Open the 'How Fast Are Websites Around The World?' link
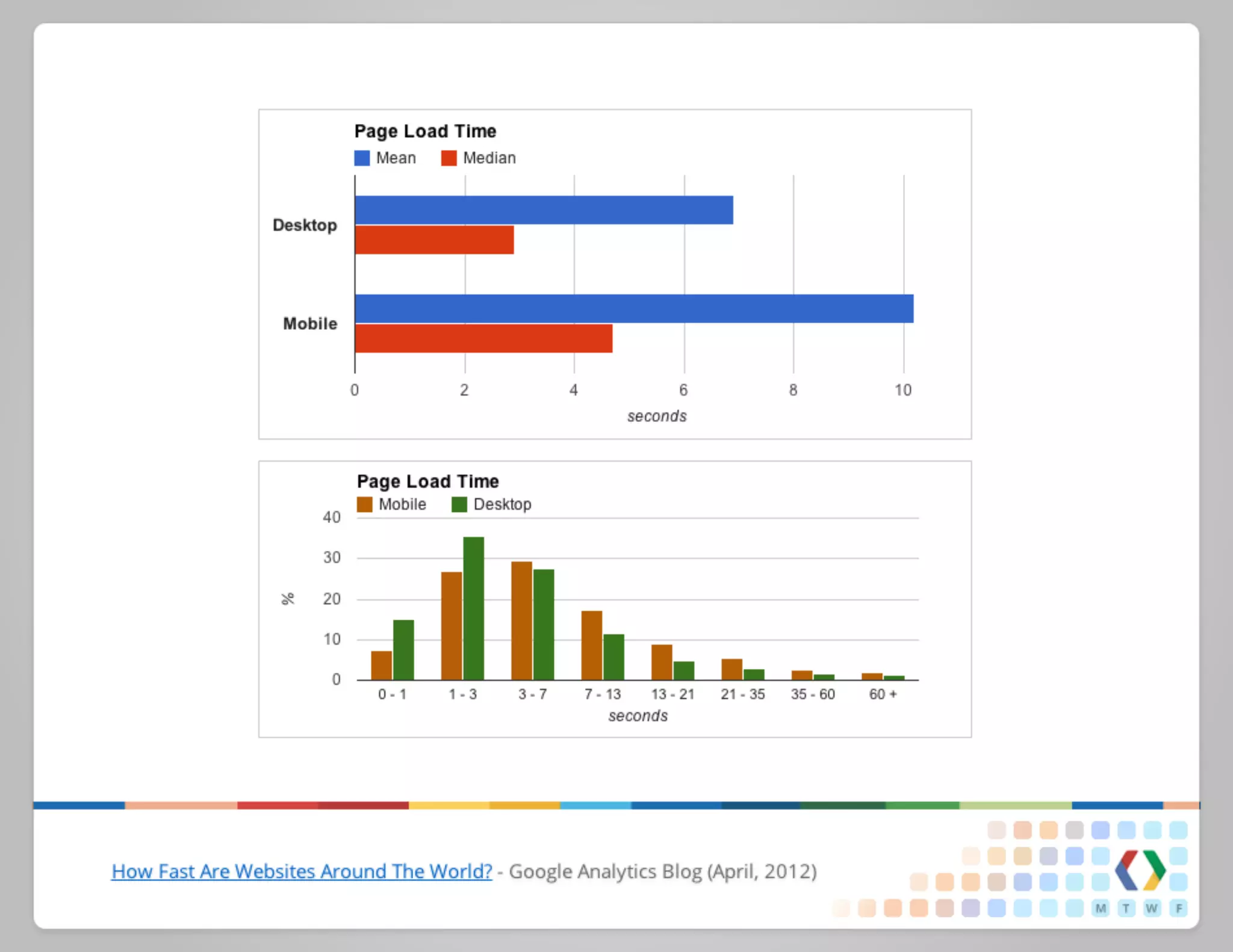The image size is (1233, 952). pyautogui.click(x=302, y=871)
